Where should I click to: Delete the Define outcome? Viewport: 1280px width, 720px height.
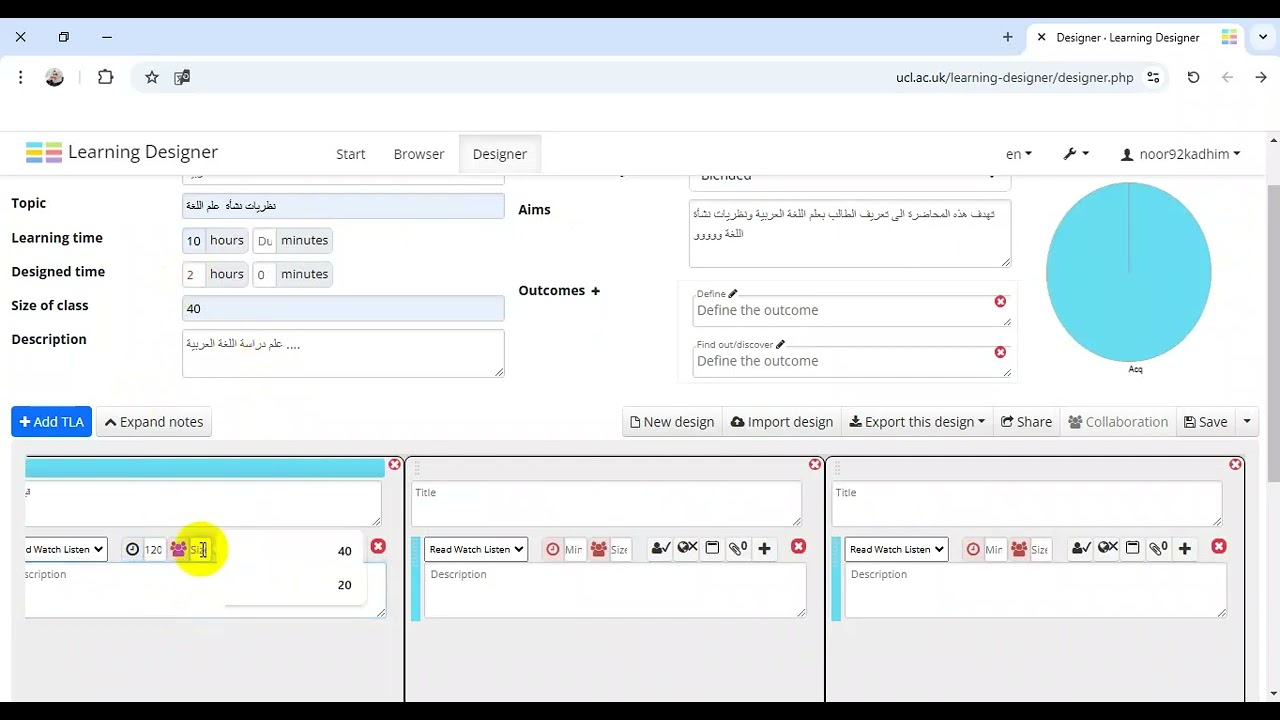[1000, 301]
